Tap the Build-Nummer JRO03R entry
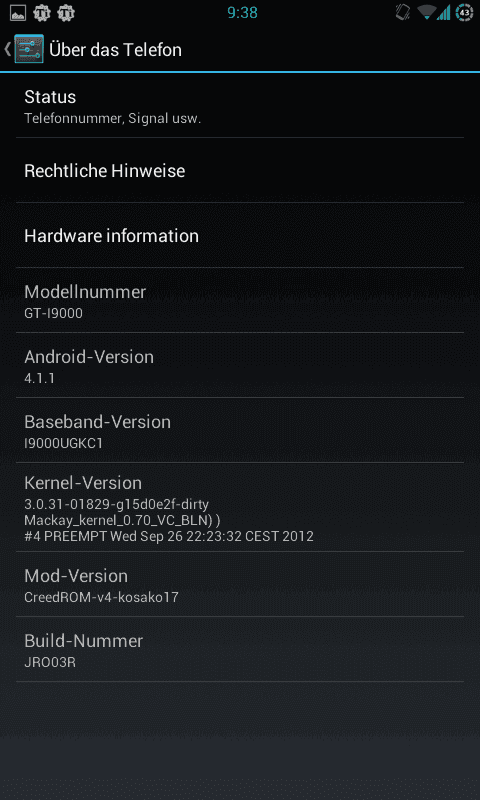Image resolution: width=480 pixels, height=800 pixels. [240, 649]
